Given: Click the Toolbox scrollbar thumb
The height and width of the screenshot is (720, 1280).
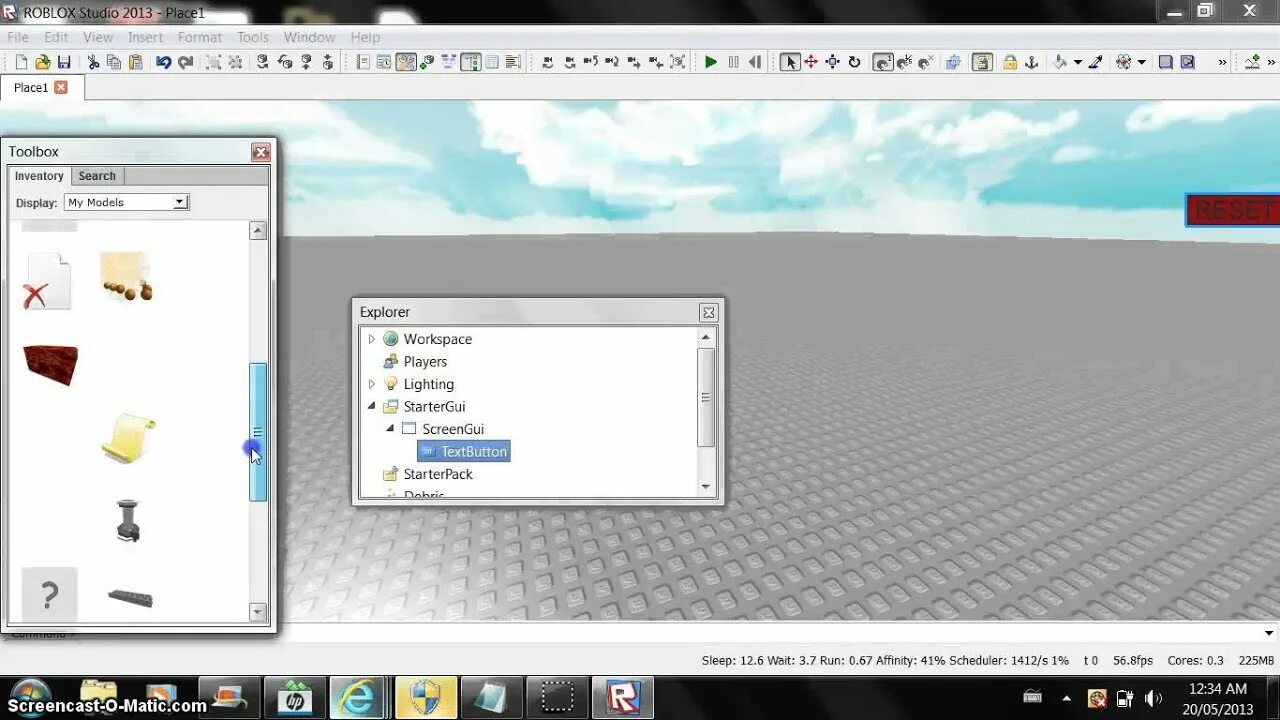Looking at the screenshot, I should click(x=258, y=432).
